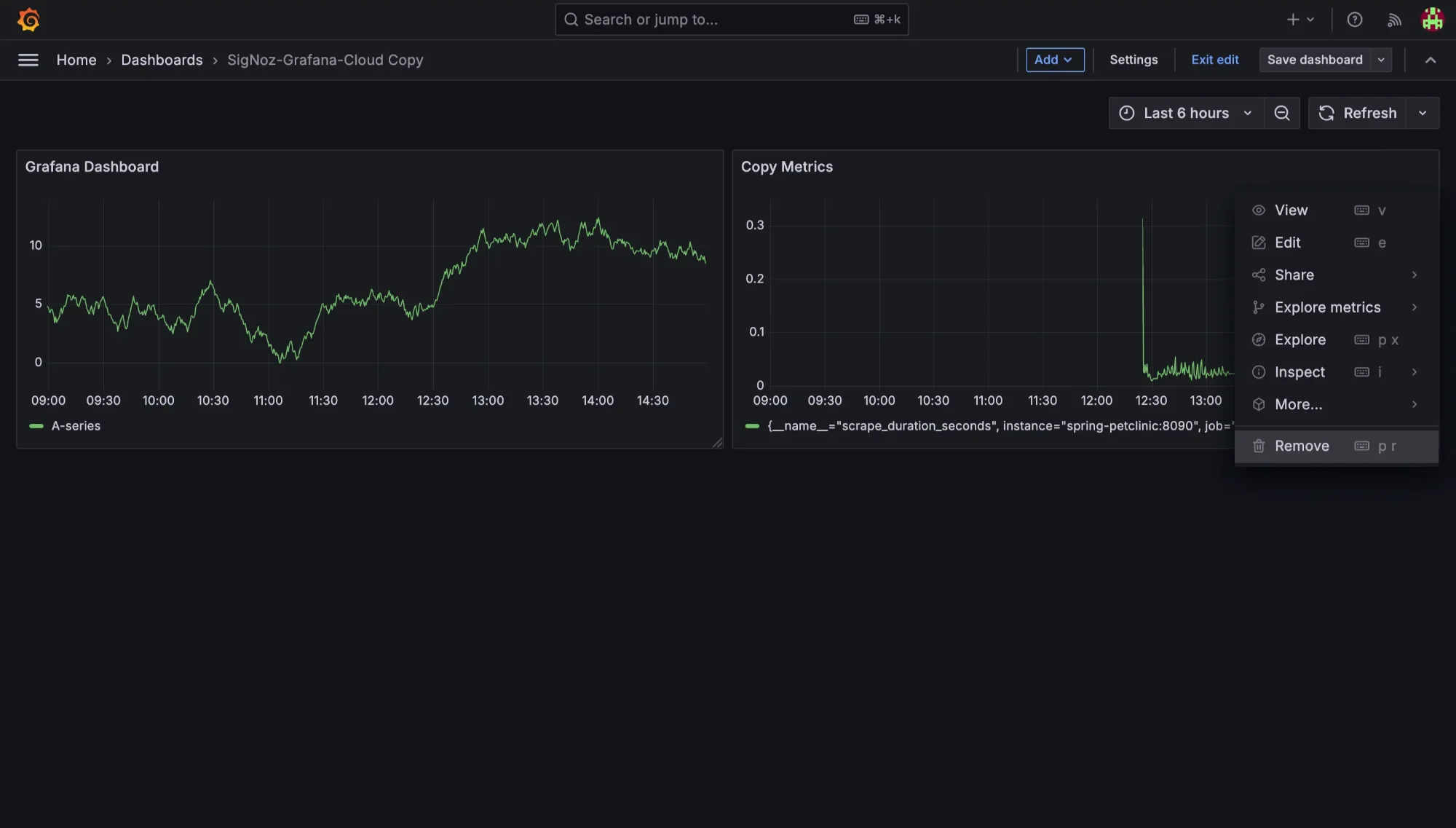The image size is (1456, 828).
Task: Click the Grafana Dashboard panel title
Action: coord(92,167)
